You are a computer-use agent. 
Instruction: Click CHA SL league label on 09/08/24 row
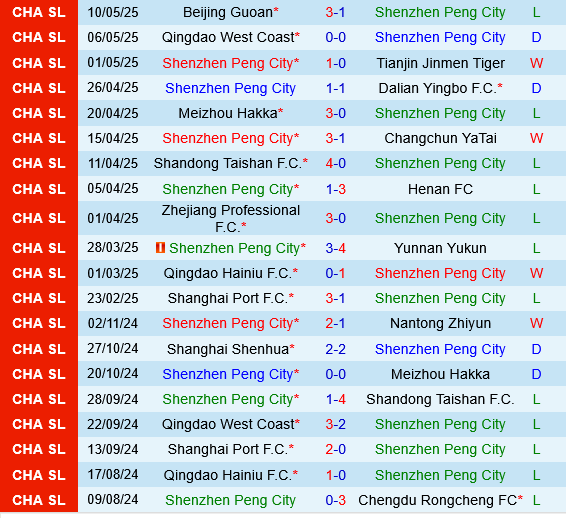[39, 501]
